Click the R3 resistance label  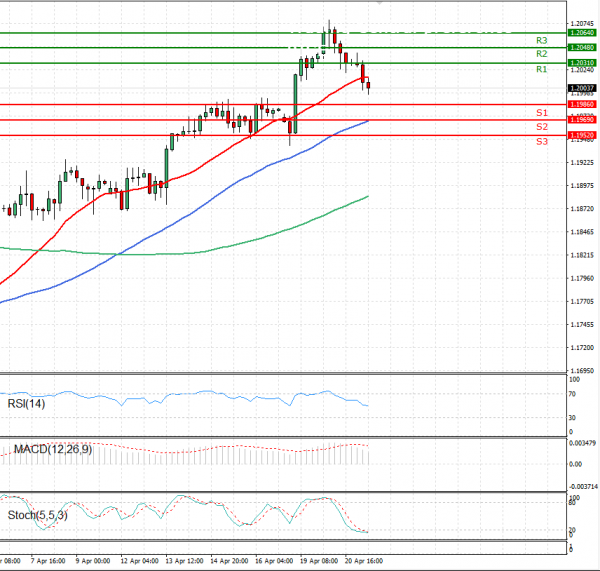click(x=541, y=40)
